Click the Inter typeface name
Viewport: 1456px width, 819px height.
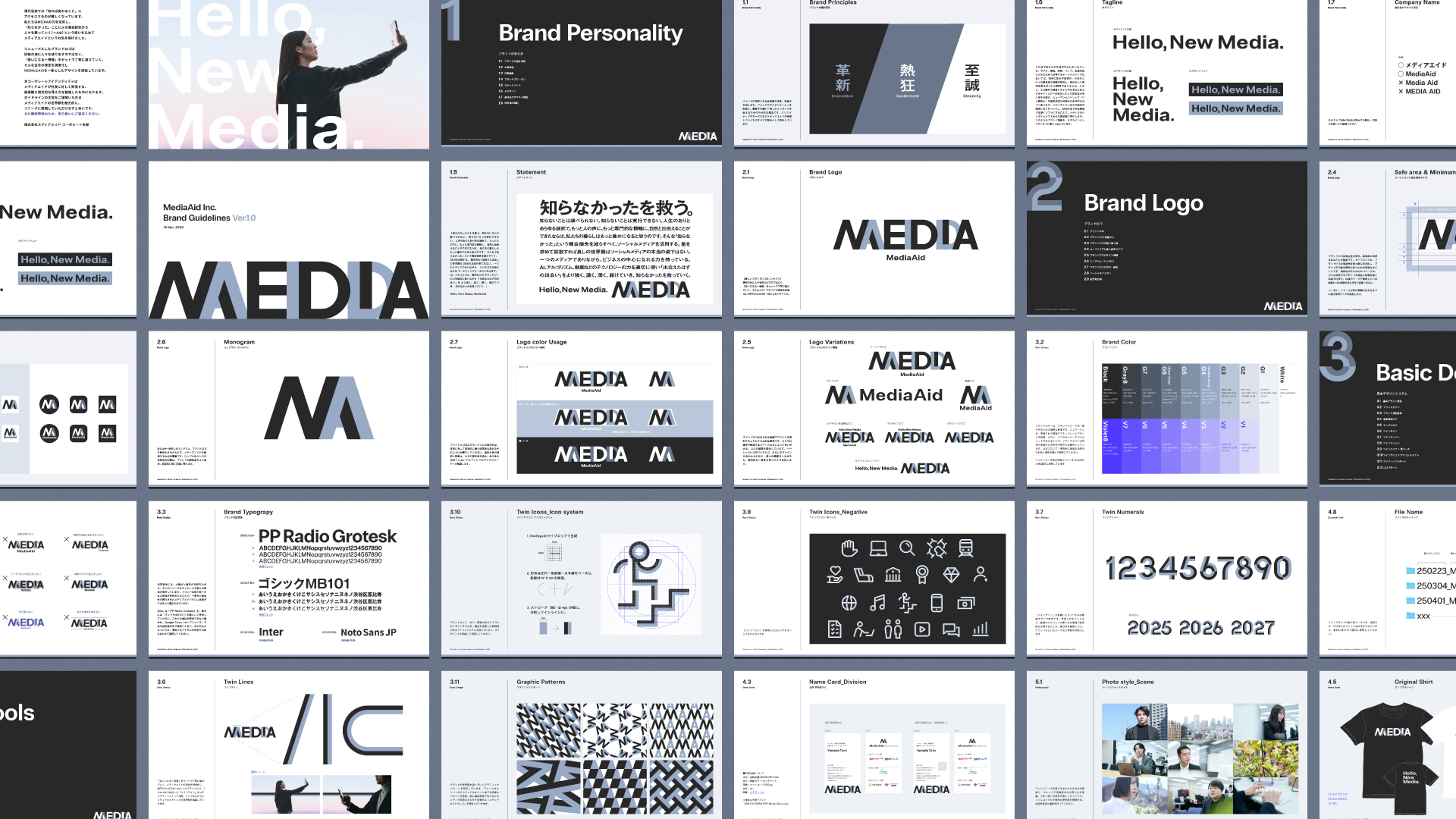point(271,632)
